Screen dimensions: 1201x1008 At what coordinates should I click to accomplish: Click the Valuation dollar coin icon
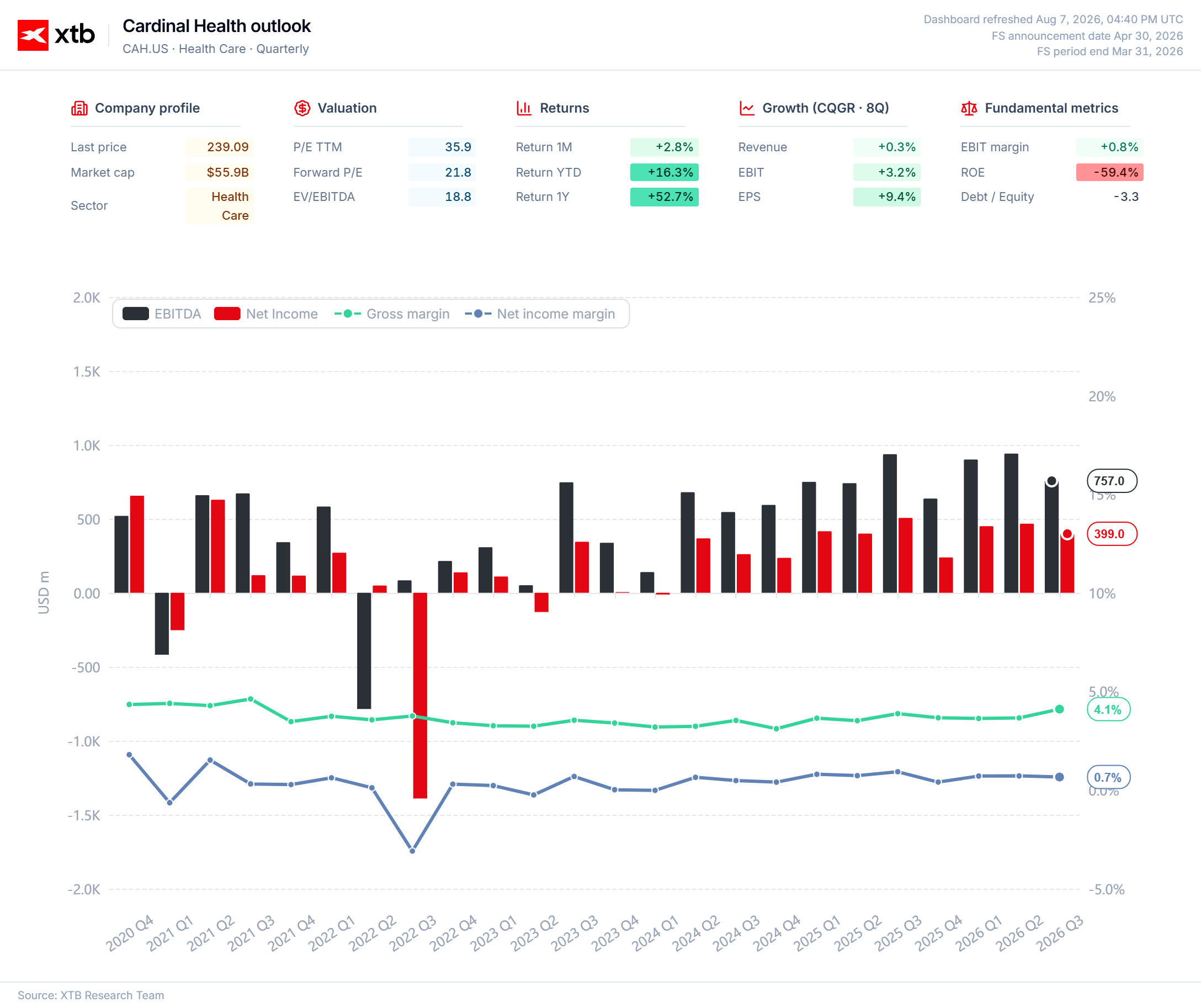[x=302, y=108]
